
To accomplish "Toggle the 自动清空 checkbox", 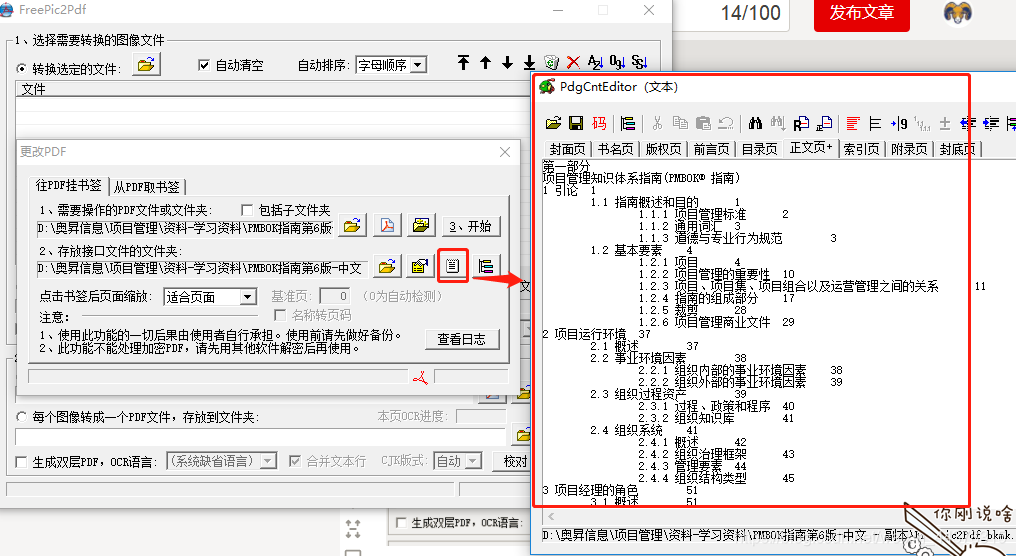I will (204, 65).
